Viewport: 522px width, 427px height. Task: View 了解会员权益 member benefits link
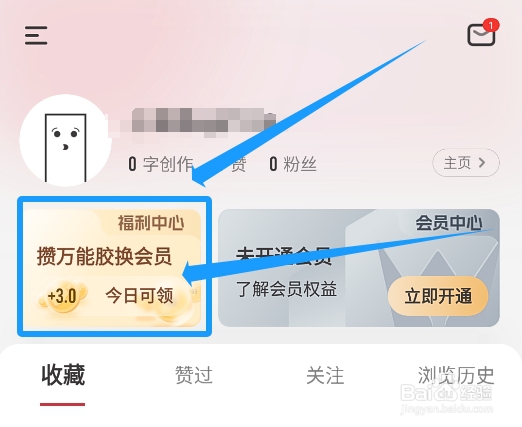287,289
